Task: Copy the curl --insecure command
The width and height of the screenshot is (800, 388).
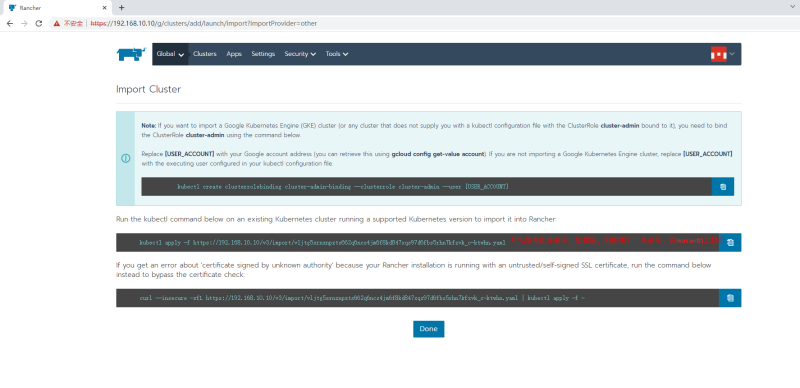Action: (x=730, y=298)
